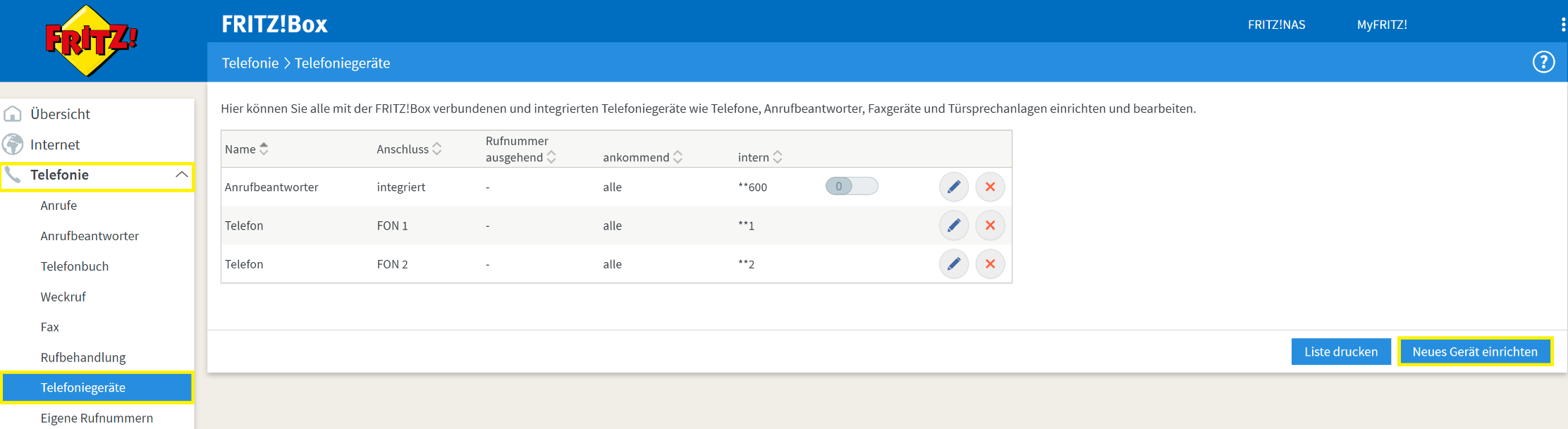Delete the FON 2 telephone entry
This screenshot has height=429, width=1568.
tap(990, 264)
